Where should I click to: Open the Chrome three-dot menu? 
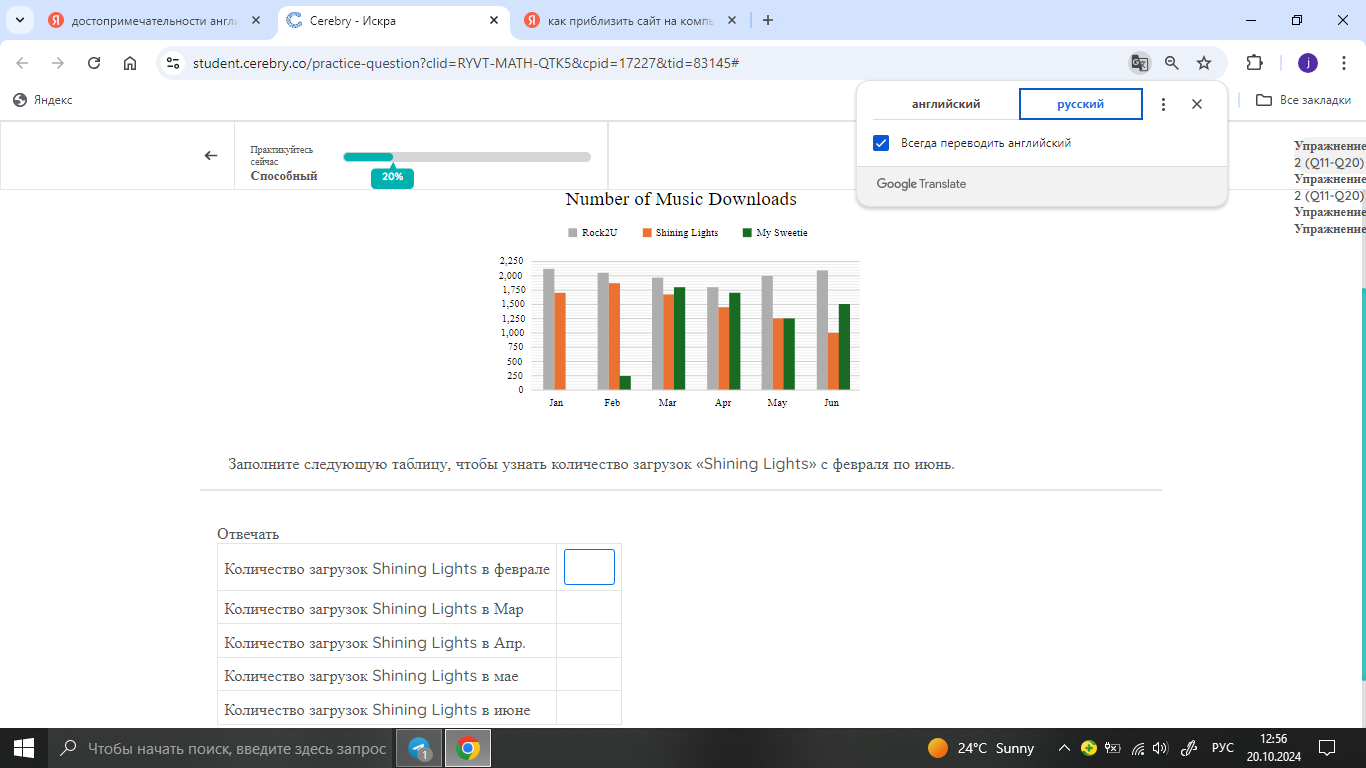click(x=1343, y=63)
